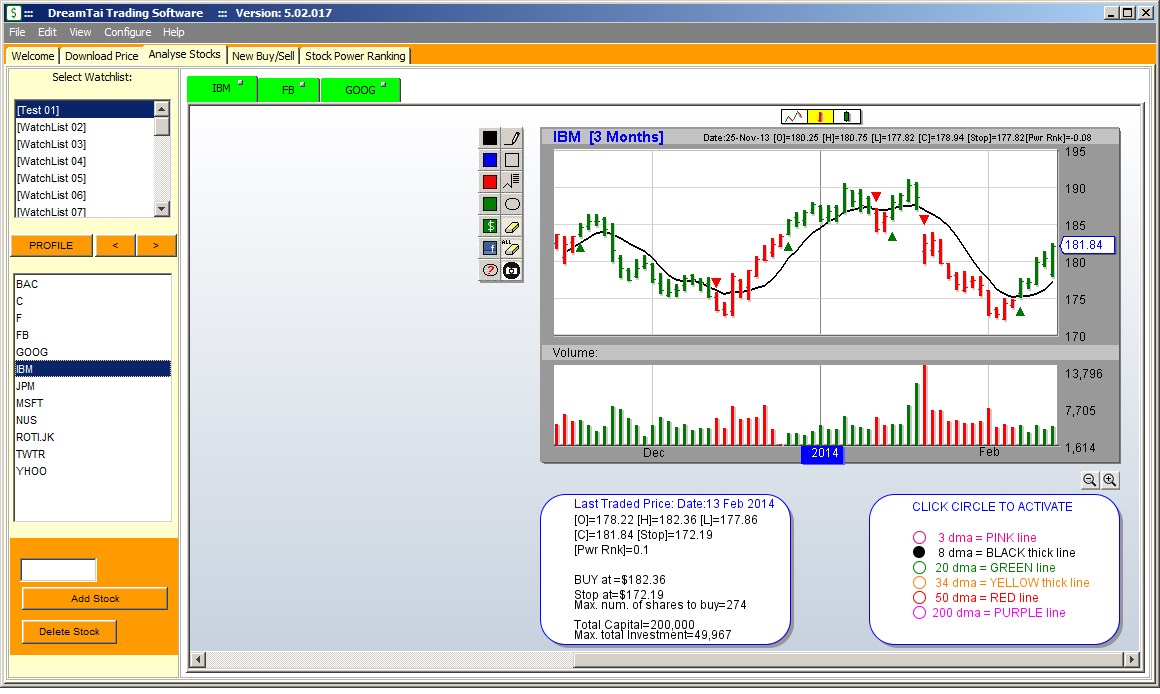Screen dimensions: 1160x694
Task: Click the Facebook share icon
Action: click(x=490, y=249)
